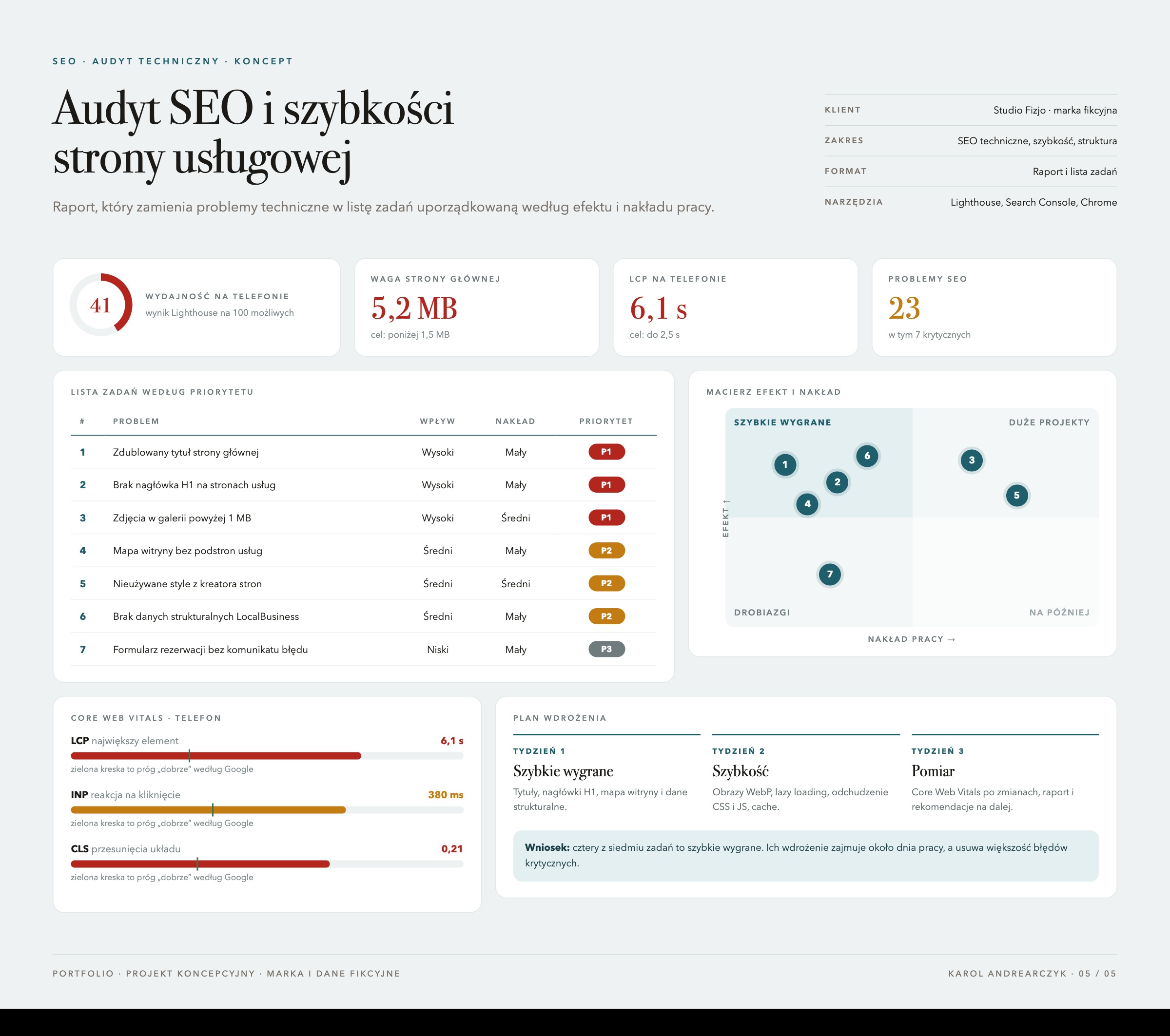Click the P1 badge for Zdublowany tytuł
This screenshot has width=1170, height=1036.
point(606,452)
